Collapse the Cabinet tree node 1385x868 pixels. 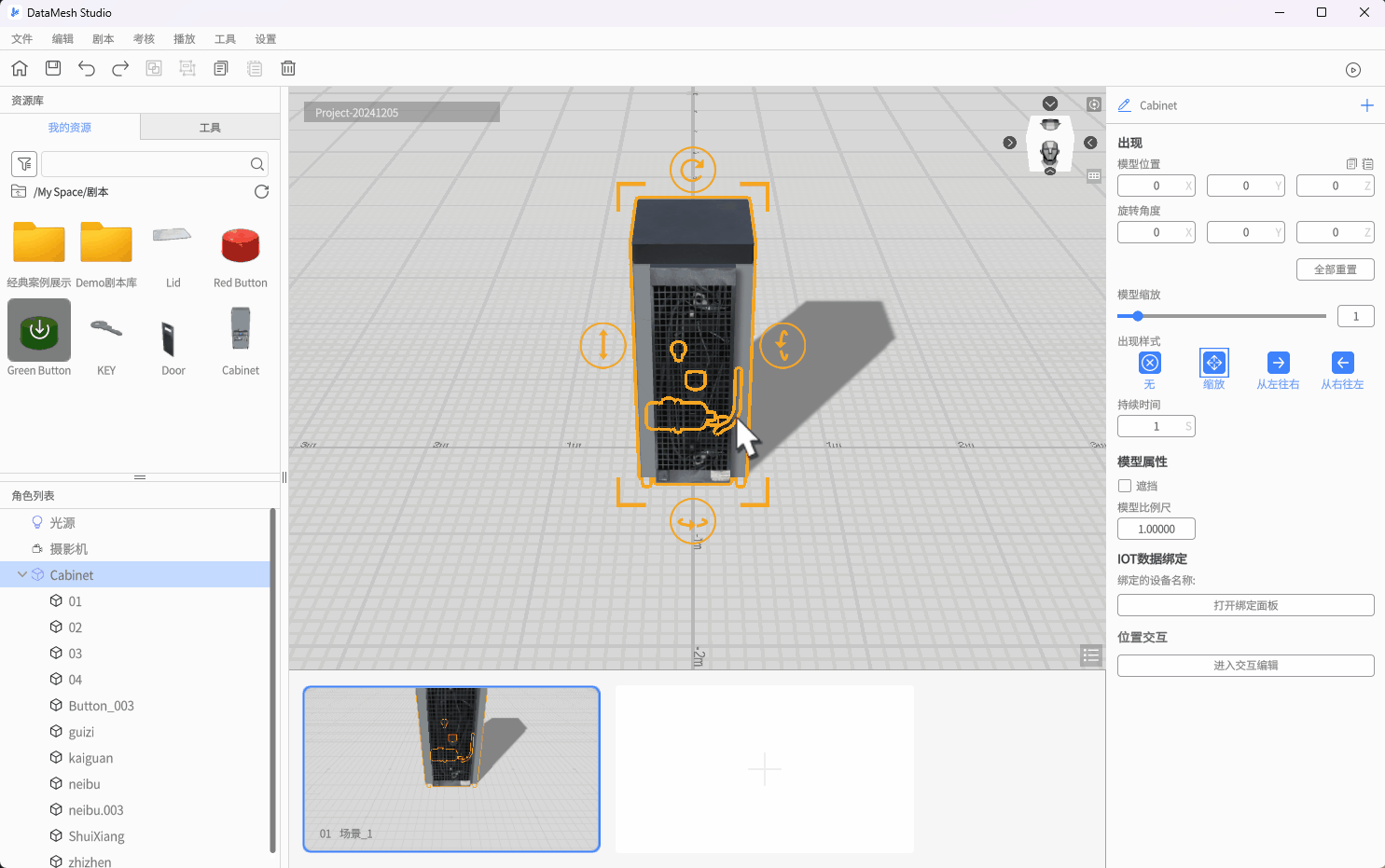tap(22, 575)
